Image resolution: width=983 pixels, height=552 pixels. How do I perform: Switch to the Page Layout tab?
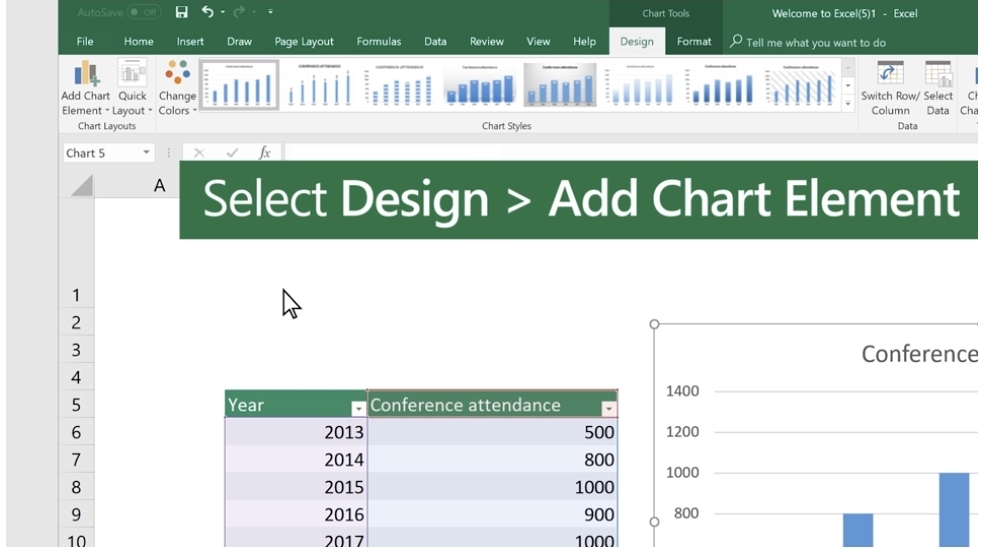click(x=304, y=41)
